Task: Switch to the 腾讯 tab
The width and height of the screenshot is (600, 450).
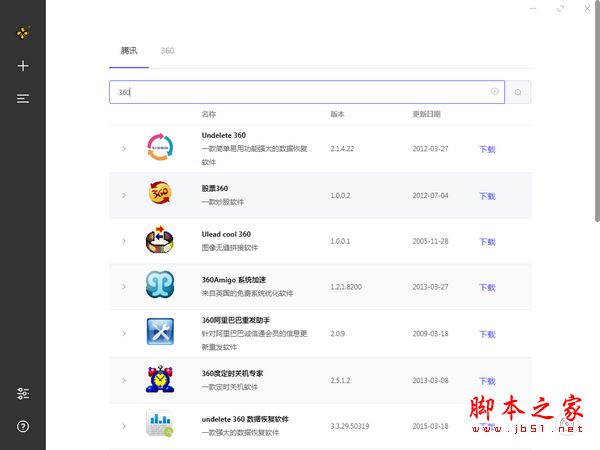Action: pyautogui.click(x=129, y=51)
